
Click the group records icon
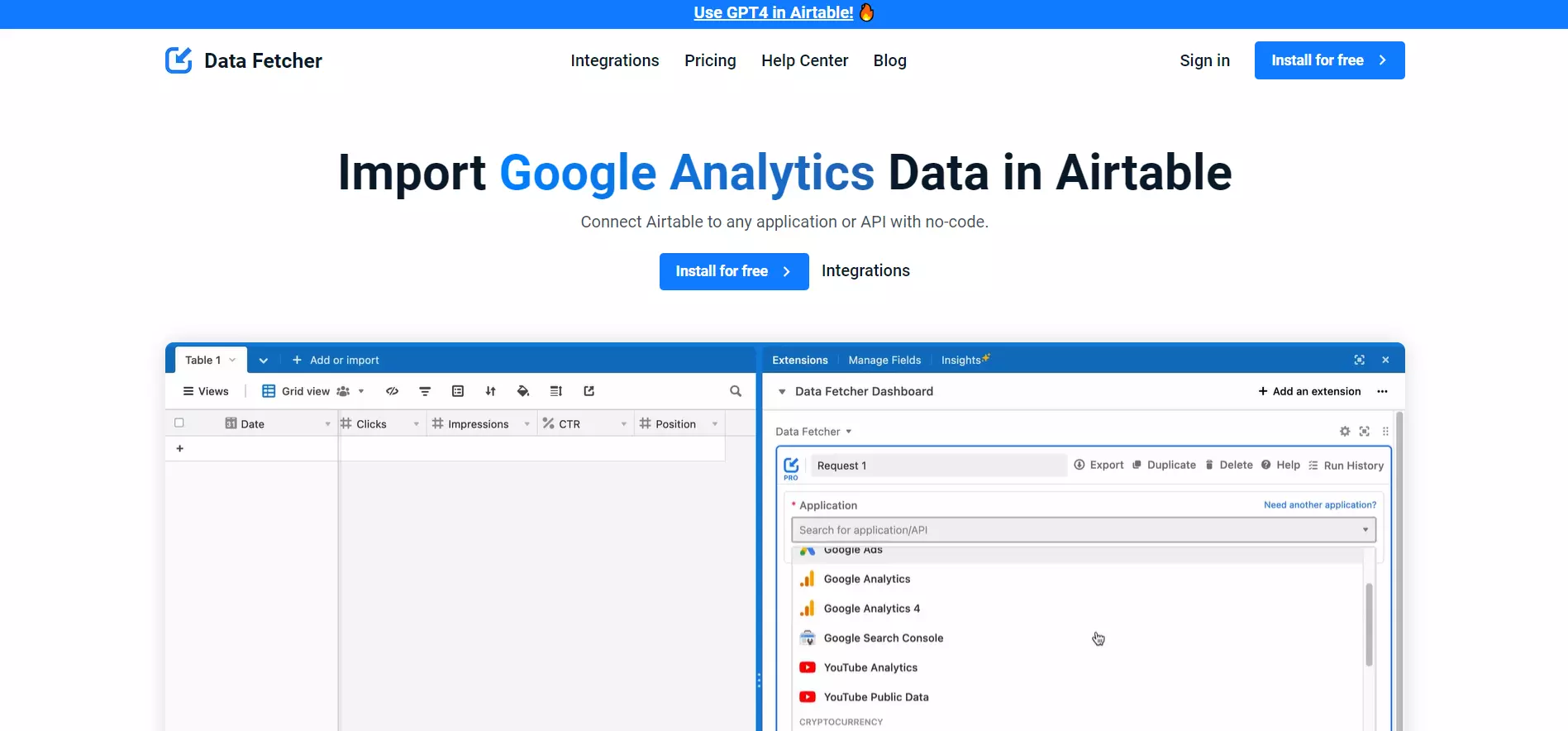point(458,391)
